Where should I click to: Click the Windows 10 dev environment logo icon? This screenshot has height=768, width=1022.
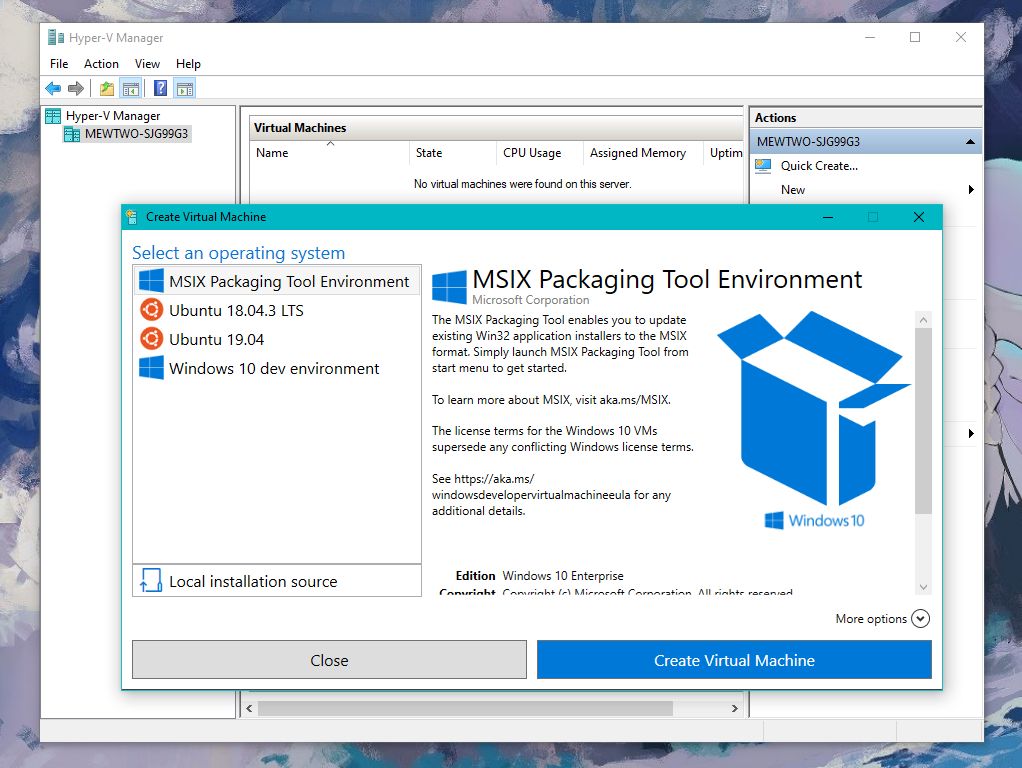(151, 368)
